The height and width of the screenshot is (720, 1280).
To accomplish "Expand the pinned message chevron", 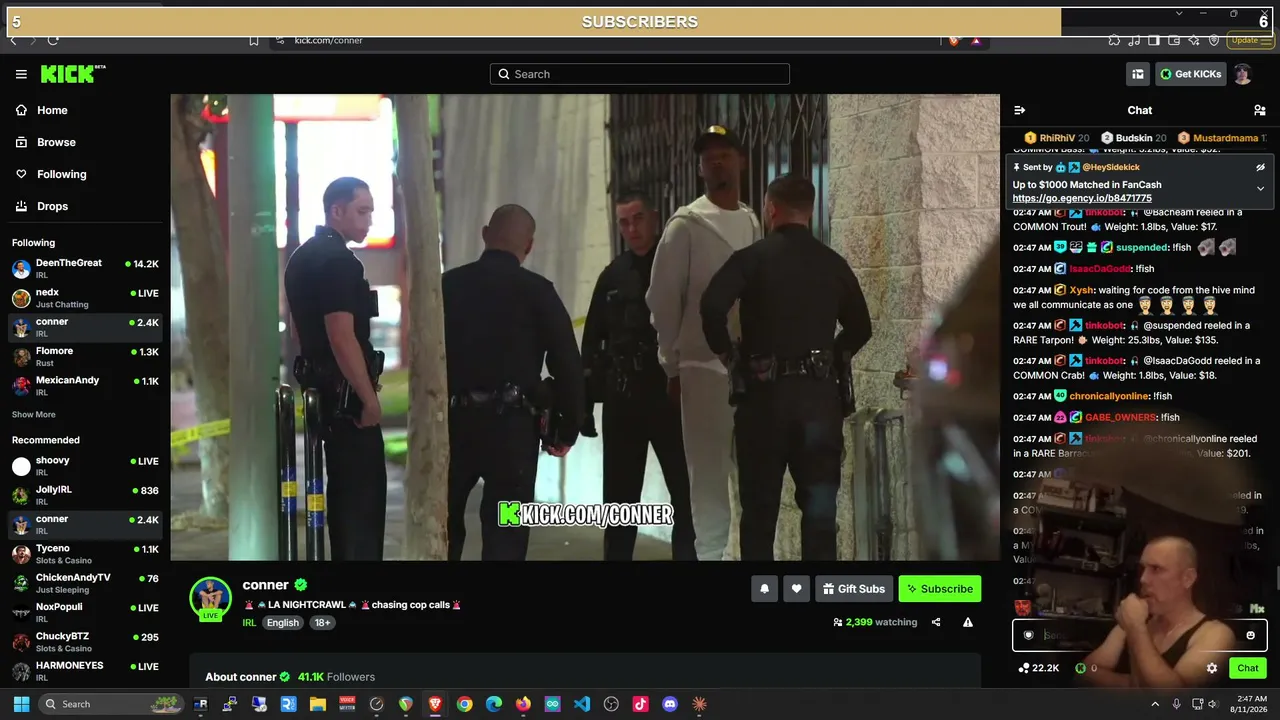I will point(1260,188).
